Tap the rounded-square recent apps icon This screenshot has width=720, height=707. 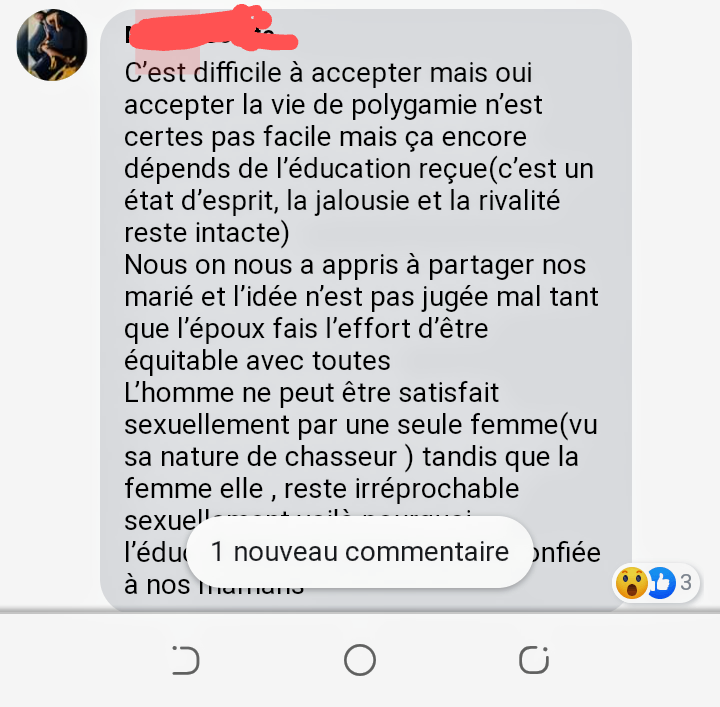pyautogui.click(x=534, y=660)
